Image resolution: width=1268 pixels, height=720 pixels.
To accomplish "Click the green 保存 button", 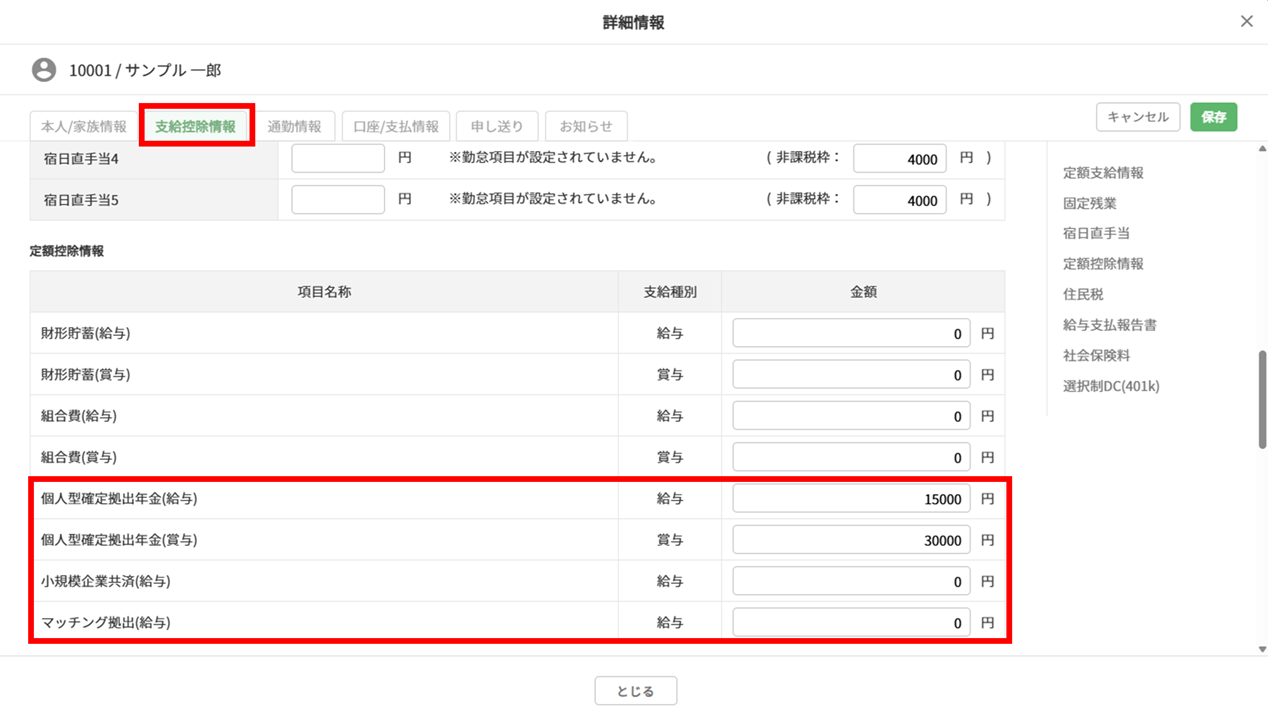I will tap(1213, 117).
